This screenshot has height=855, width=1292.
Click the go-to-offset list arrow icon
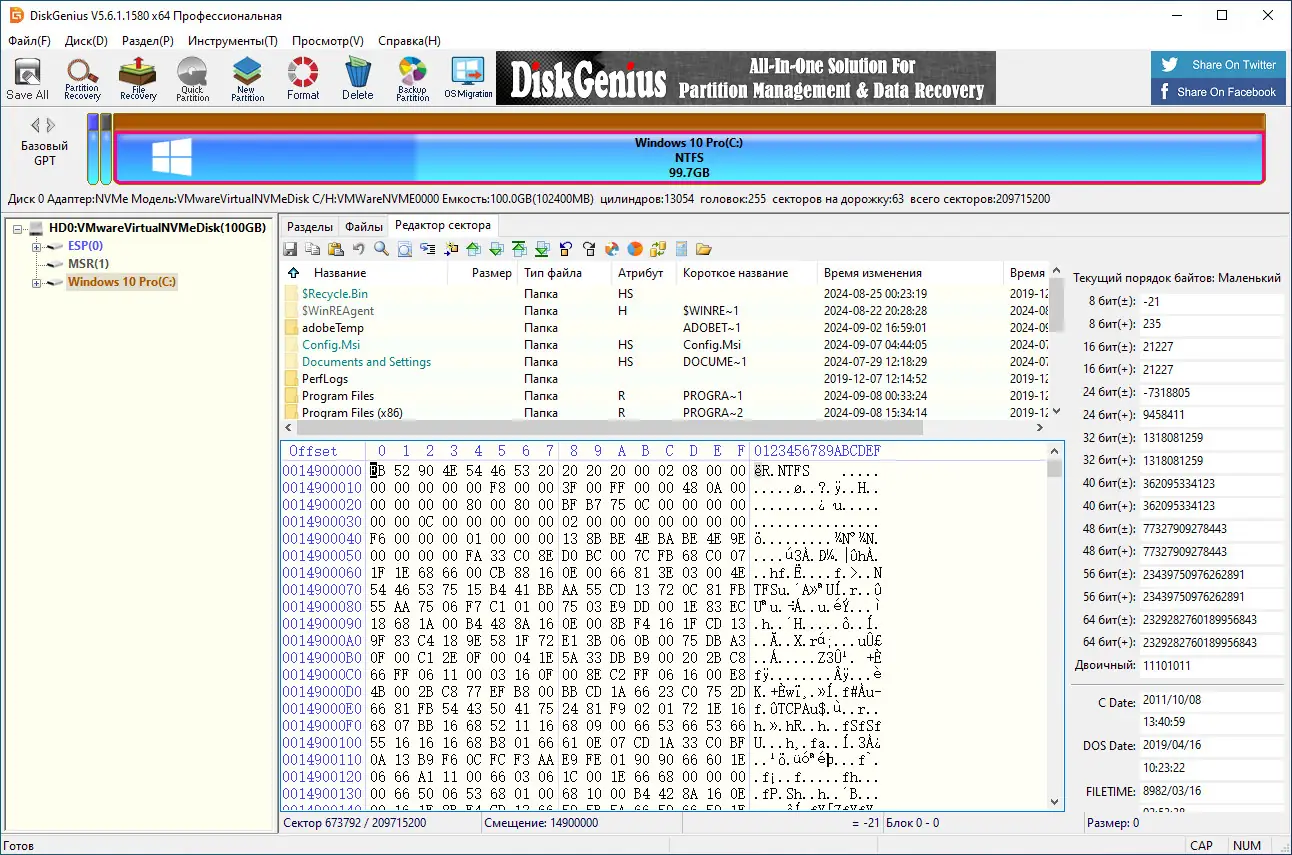click(x=428, y=249)
